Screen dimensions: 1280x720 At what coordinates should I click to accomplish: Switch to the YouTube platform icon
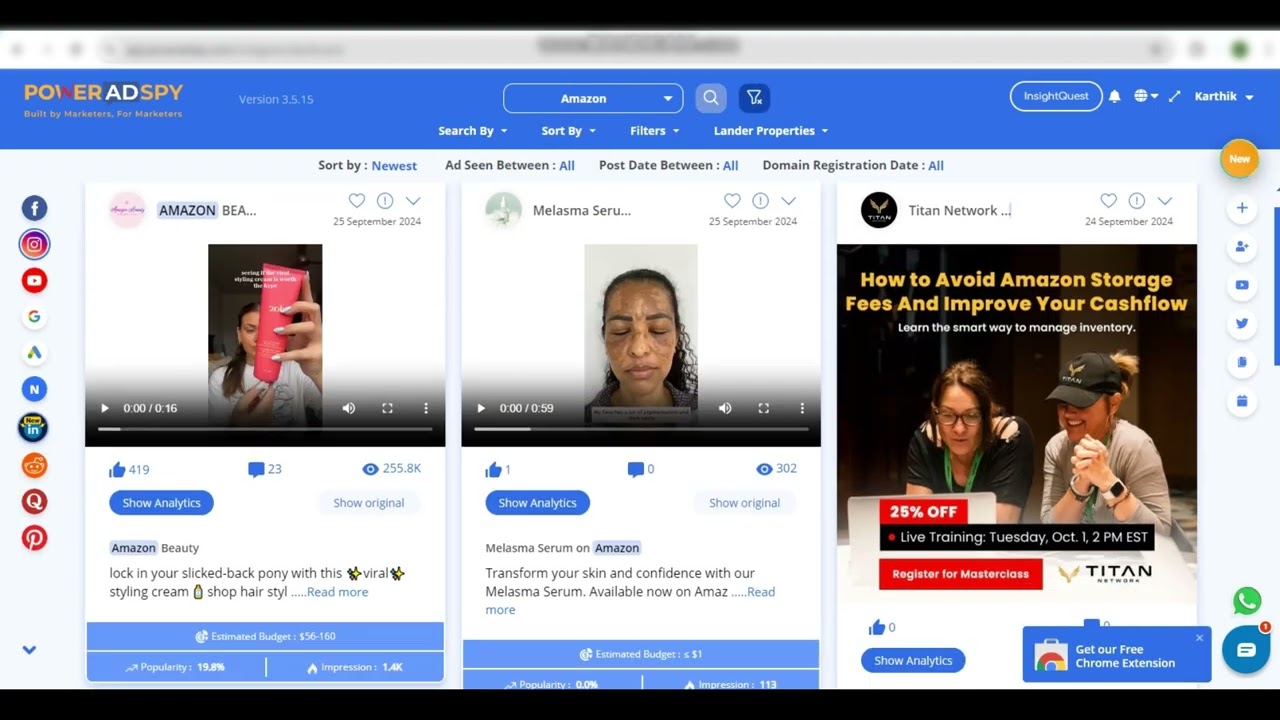tap(34, 280)
